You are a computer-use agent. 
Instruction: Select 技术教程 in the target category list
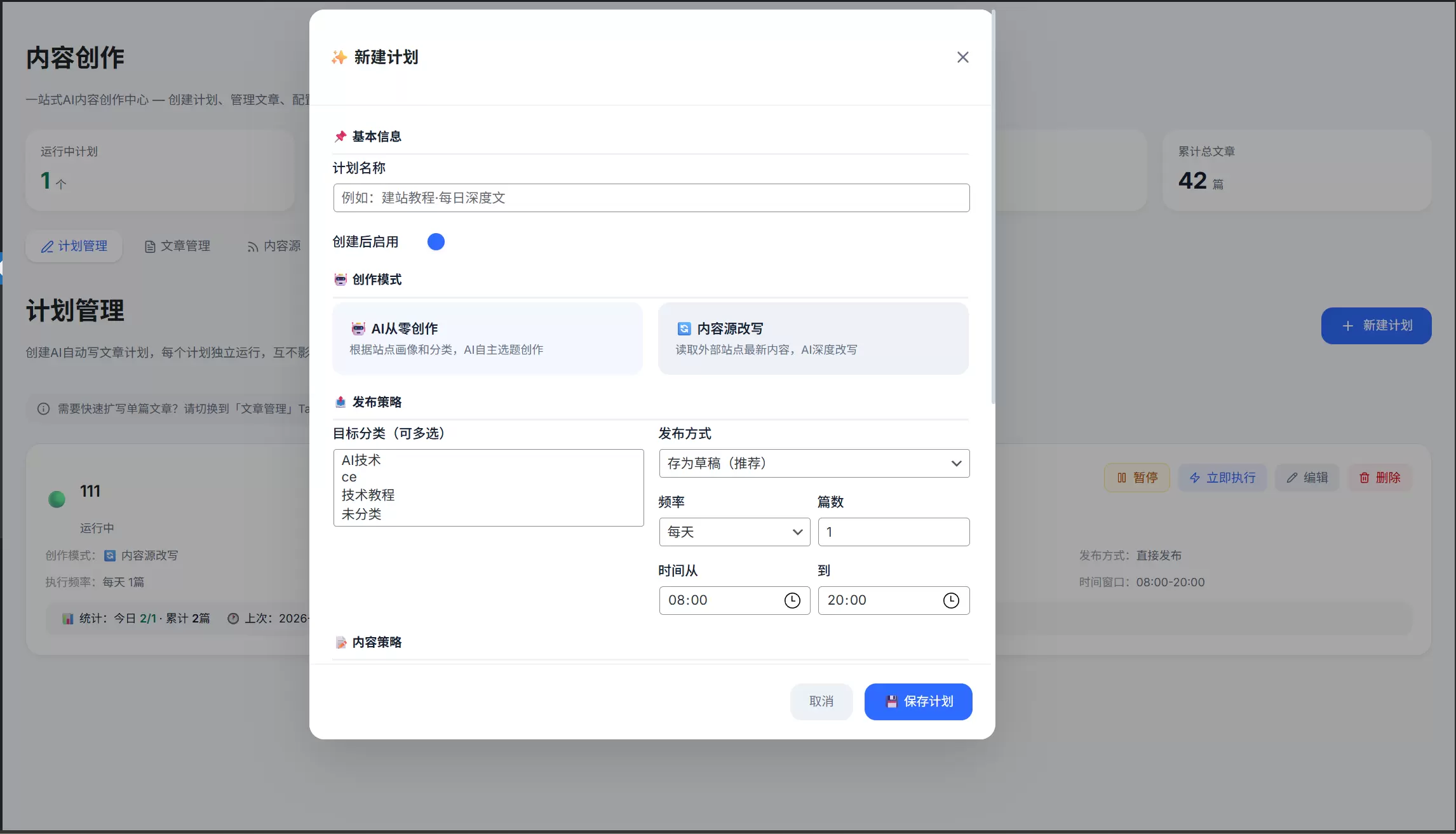(488, 495)
